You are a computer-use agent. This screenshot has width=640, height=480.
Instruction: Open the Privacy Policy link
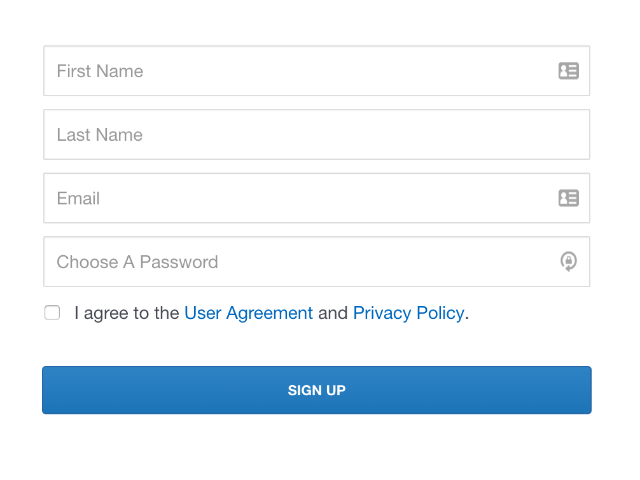click(x=409, y=313)
